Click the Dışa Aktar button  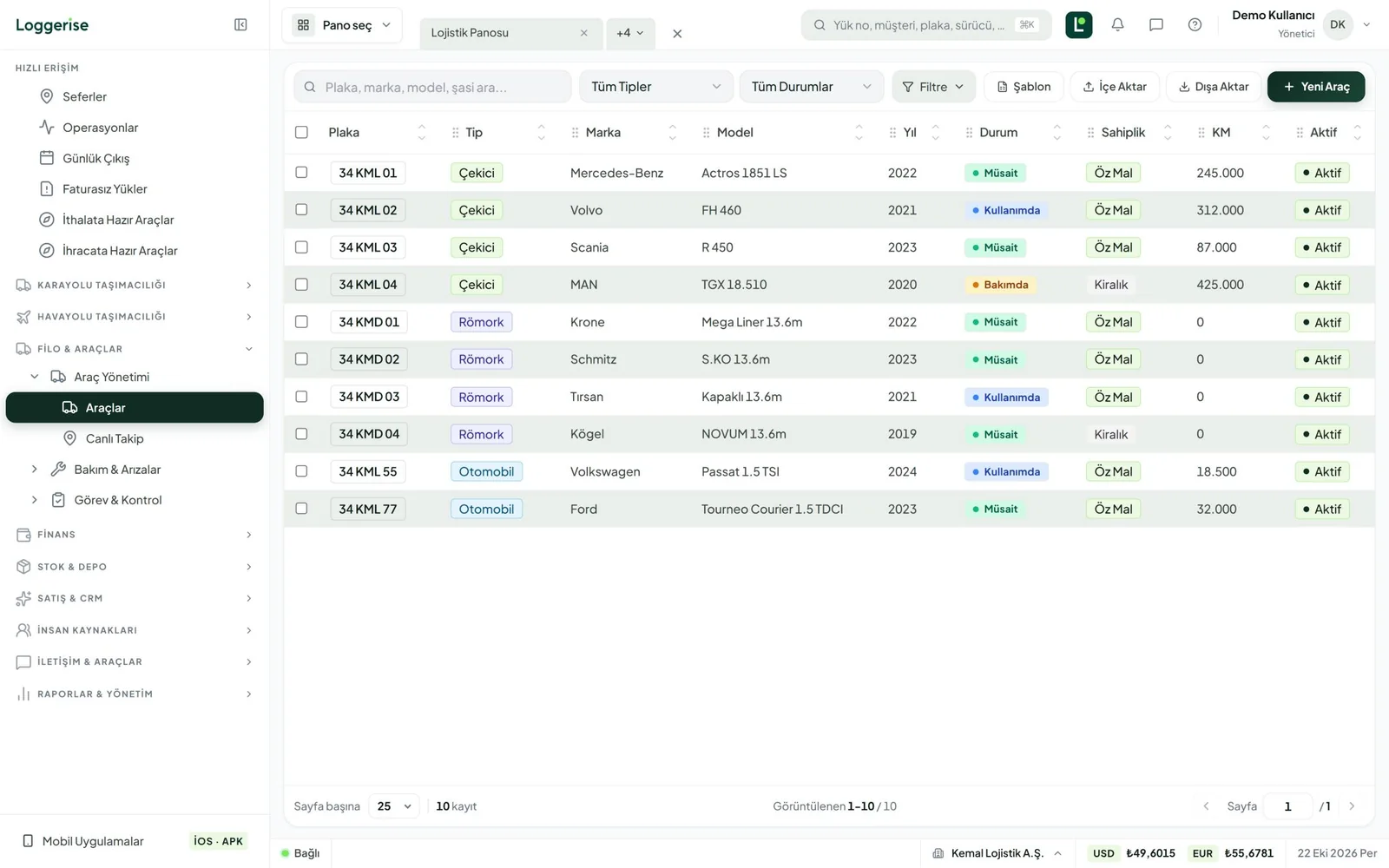point(1213,87)
